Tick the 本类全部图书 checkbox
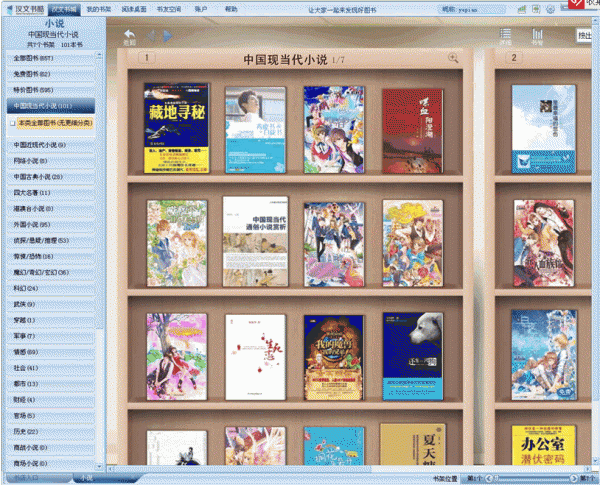600x485 pixels. [13, 123]
